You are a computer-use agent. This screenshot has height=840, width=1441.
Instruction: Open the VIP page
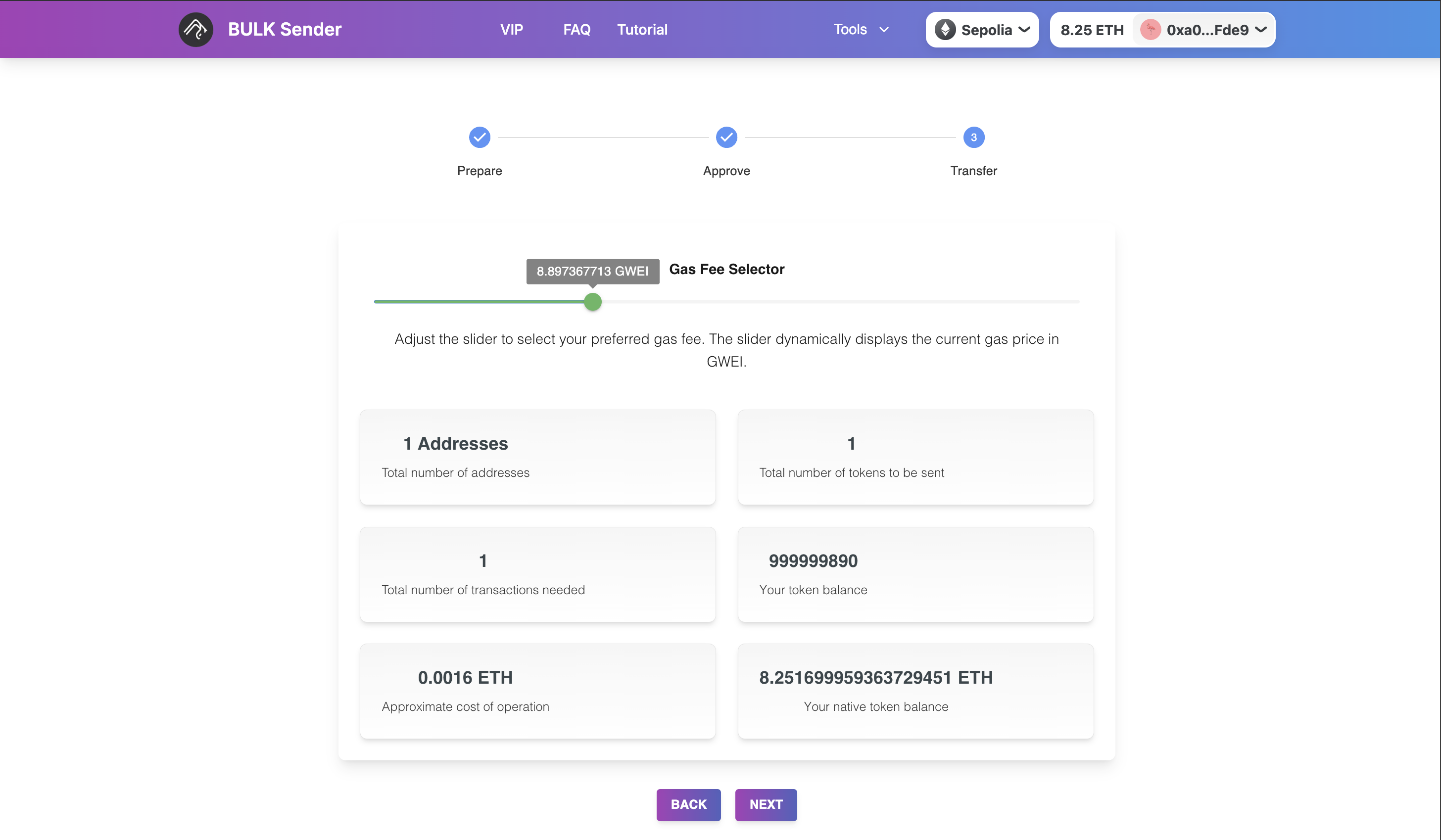511,29
